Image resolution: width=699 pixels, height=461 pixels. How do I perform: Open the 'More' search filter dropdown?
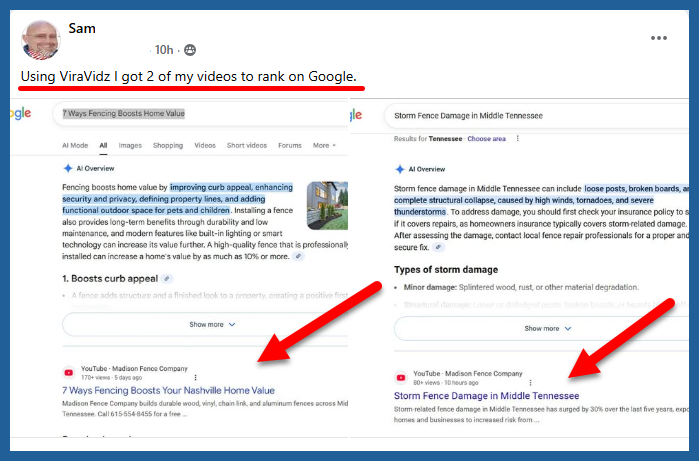(x=324, y=145)
